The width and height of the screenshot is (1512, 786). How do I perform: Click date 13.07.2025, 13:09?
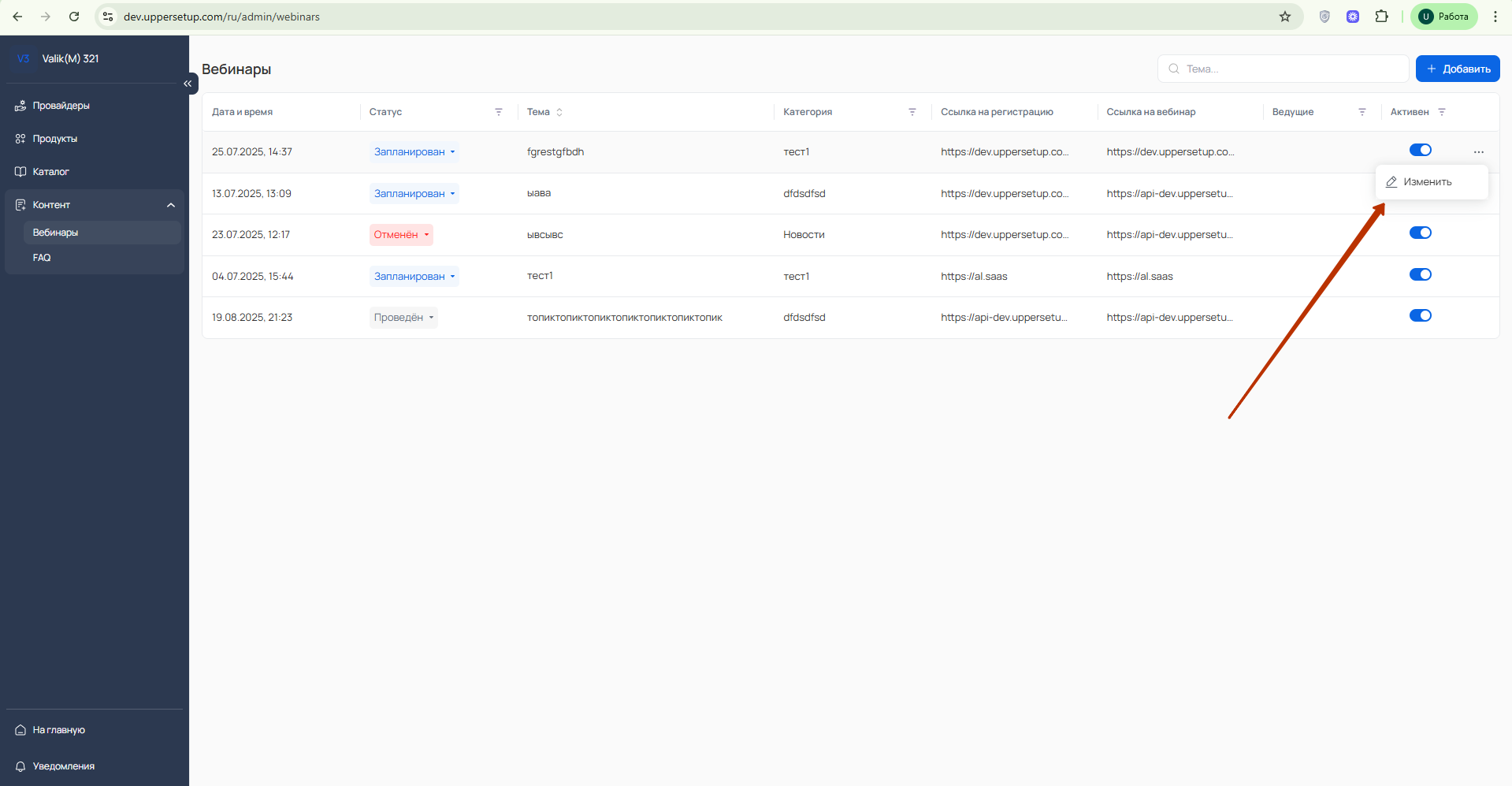tap(251, 194)
